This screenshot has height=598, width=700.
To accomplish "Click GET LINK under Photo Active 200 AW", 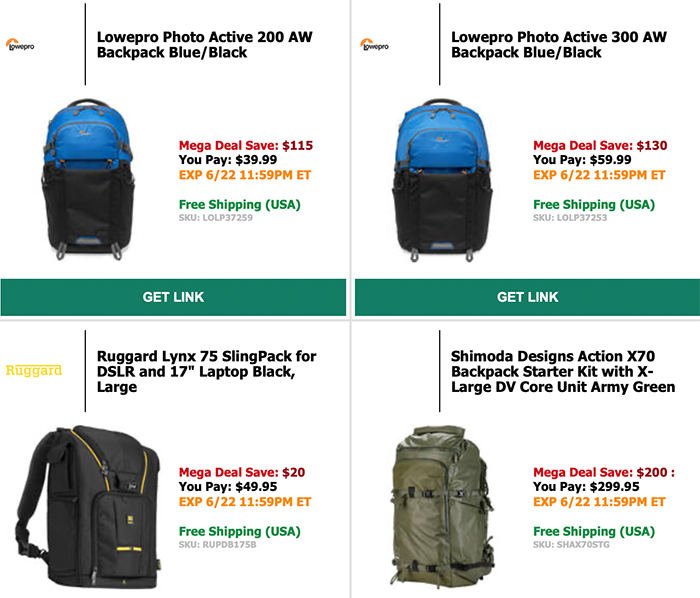I will click(x=173, y=297).
